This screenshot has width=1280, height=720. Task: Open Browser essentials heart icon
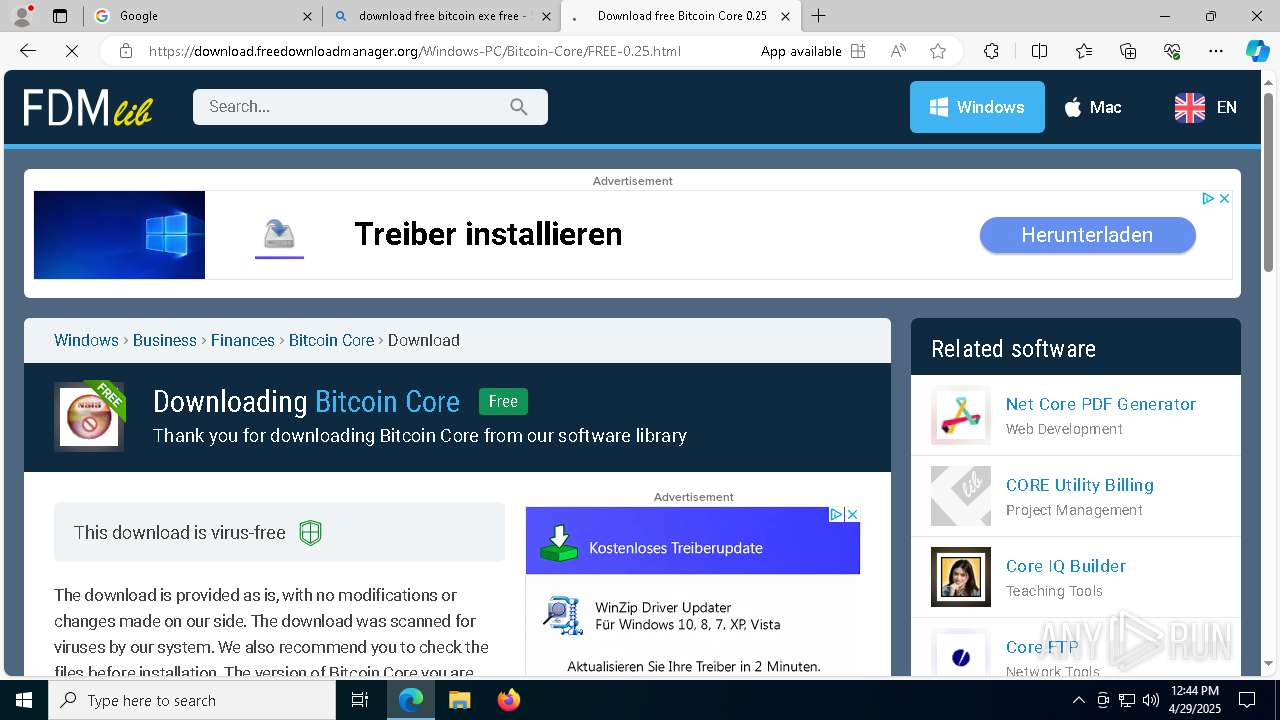tap(1172, 51)
